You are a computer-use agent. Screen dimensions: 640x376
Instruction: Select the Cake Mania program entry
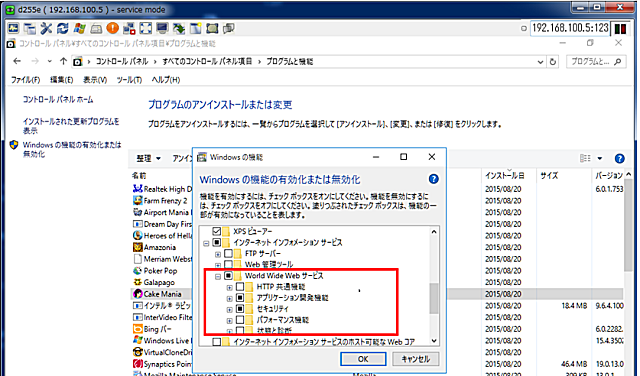click(157, 294)
